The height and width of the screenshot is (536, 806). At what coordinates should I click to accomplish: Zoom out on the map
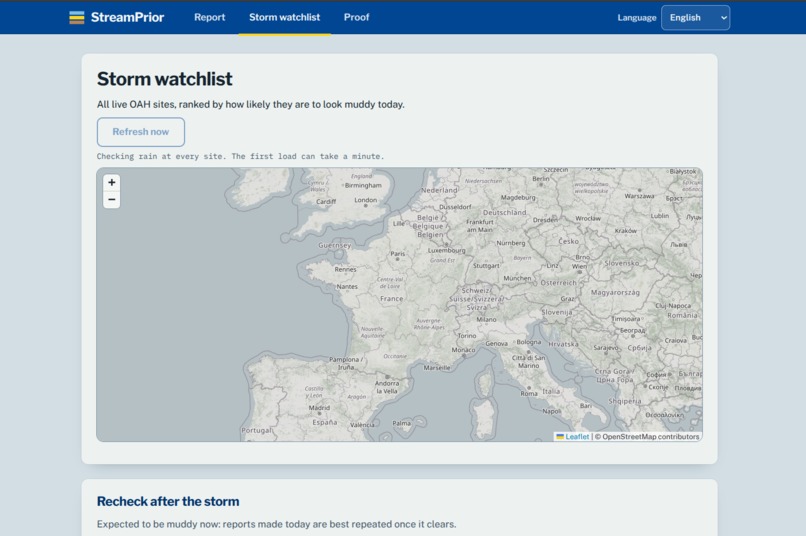112,199
